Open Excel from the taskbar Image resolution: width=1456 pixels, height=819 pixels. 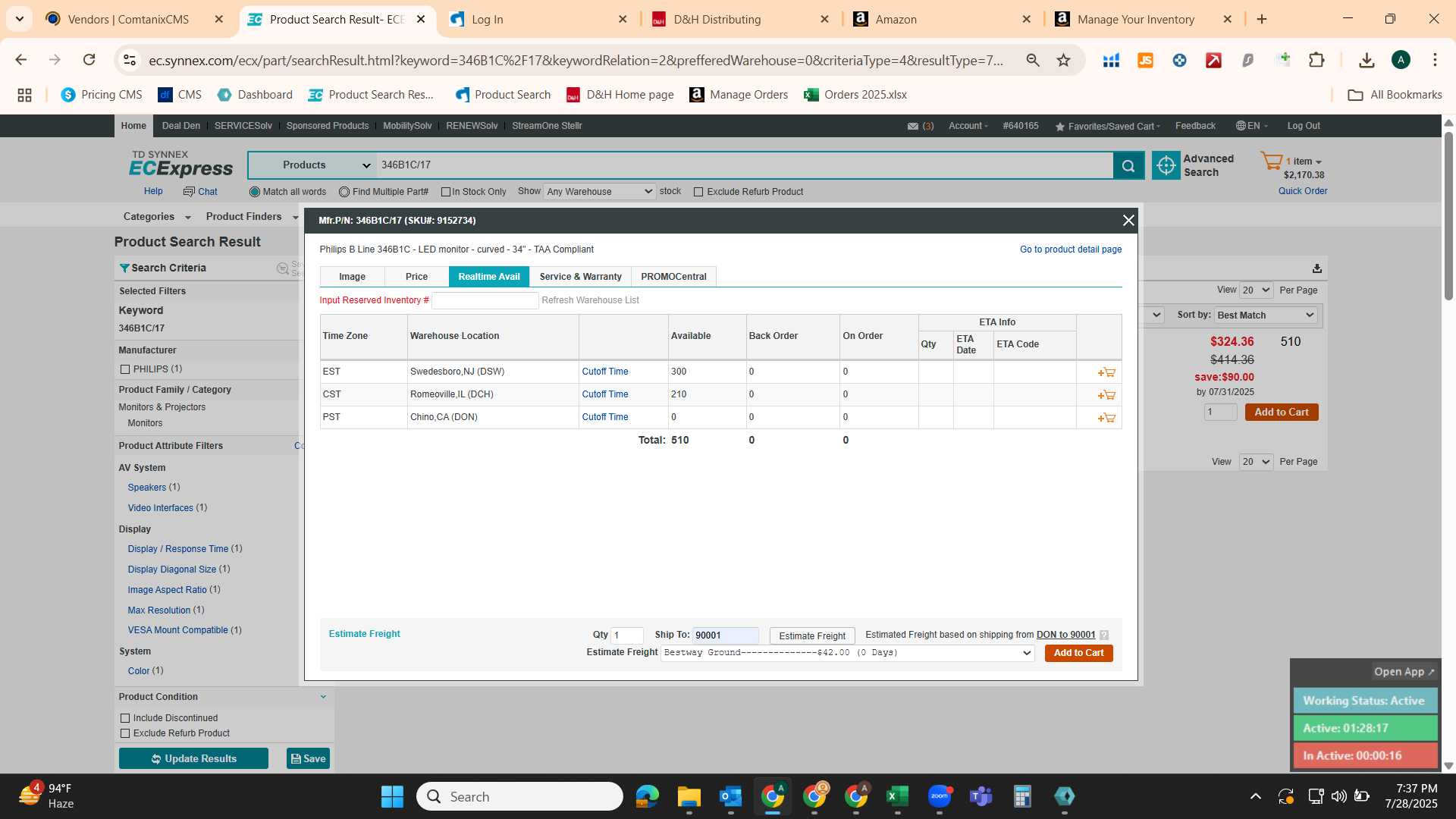coord(898,796)
